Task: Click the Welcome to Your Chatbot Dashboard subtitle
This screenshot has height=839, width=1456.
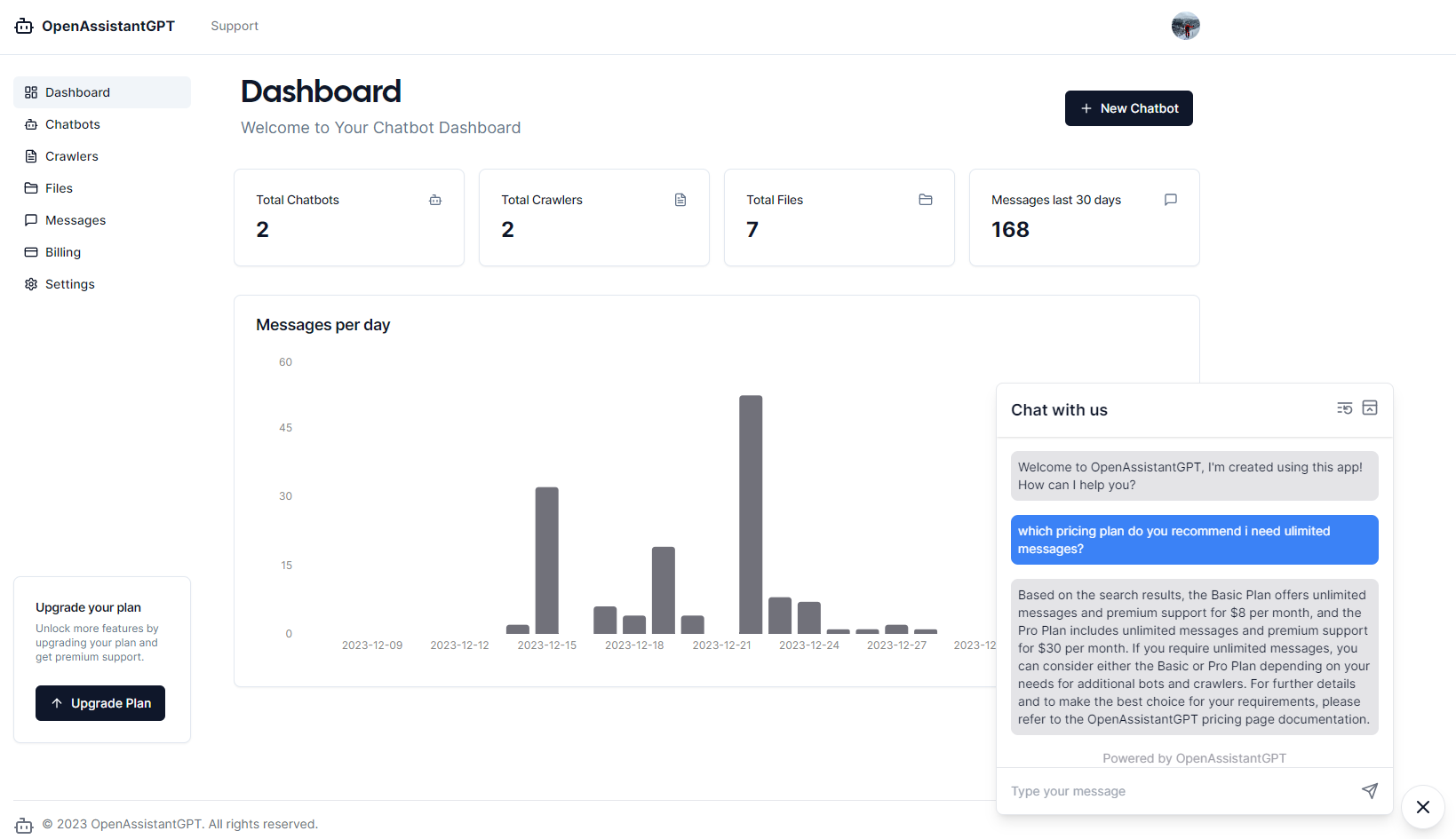Action: click(x=381, y=128)
